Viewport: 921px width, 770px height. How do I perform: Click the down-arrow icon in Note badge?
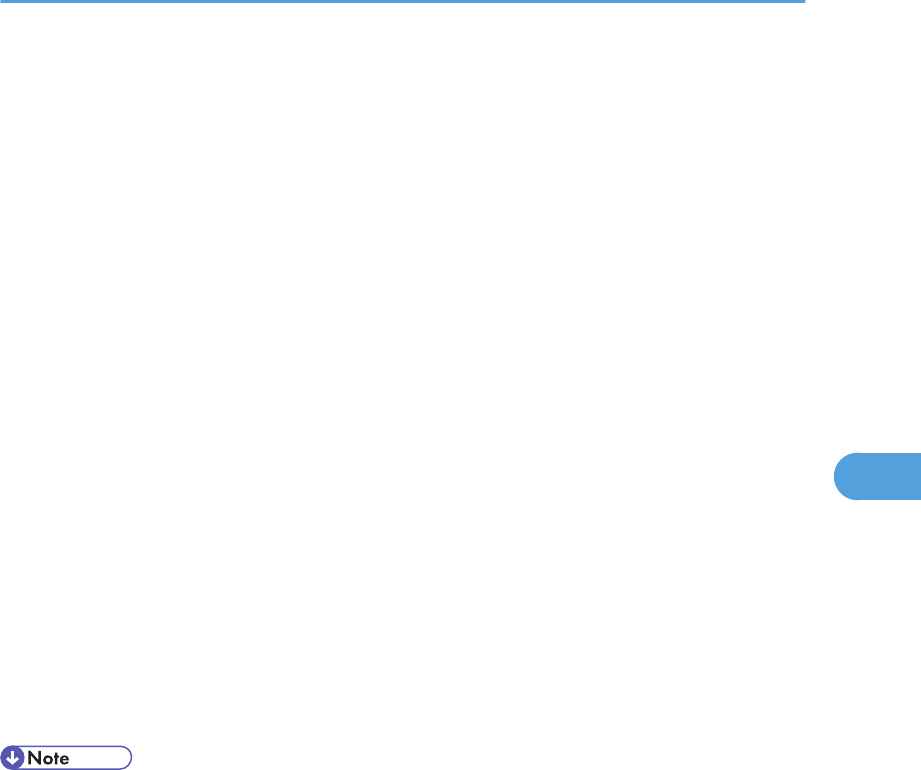coord(12,758)
